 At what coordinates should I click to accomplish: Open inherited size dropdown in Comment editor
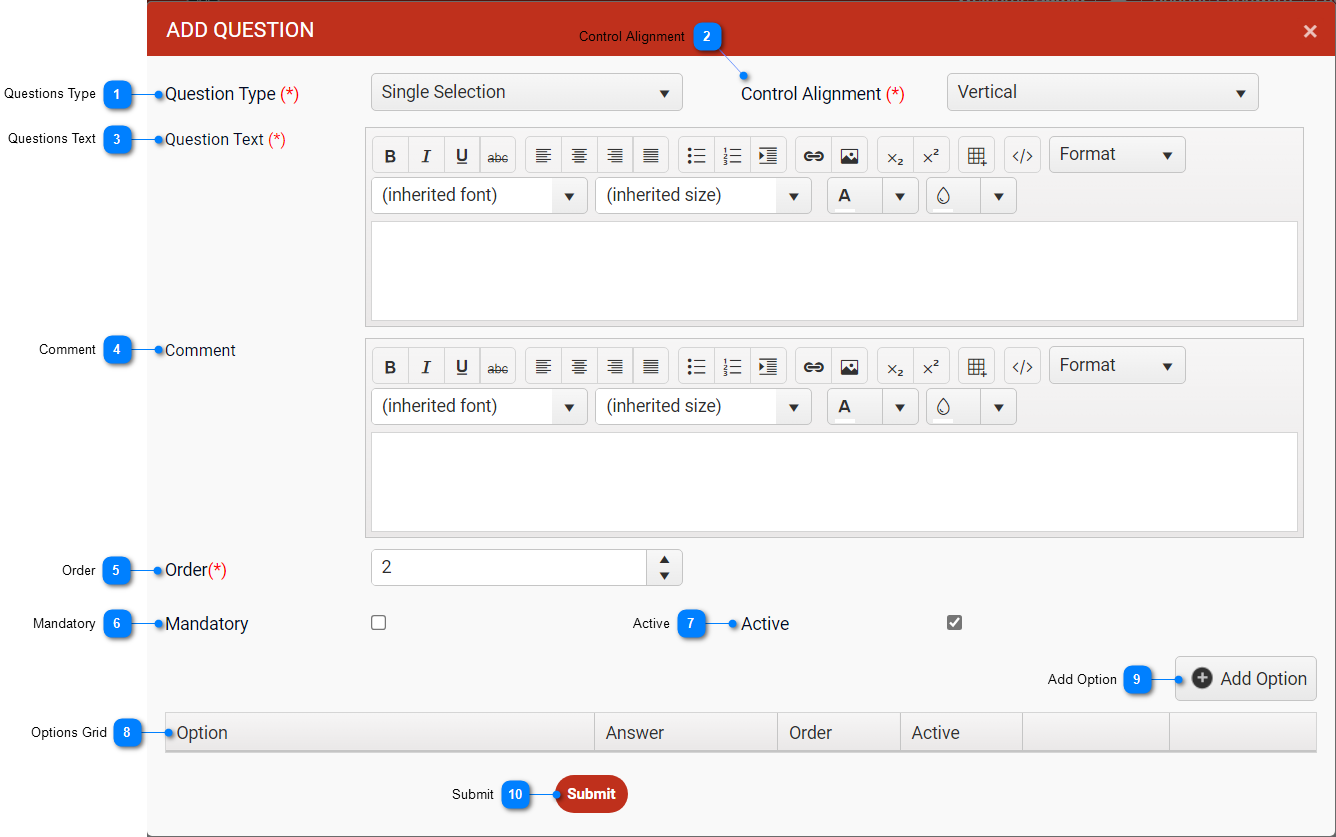pyautogui.click(x=703, y=406)
